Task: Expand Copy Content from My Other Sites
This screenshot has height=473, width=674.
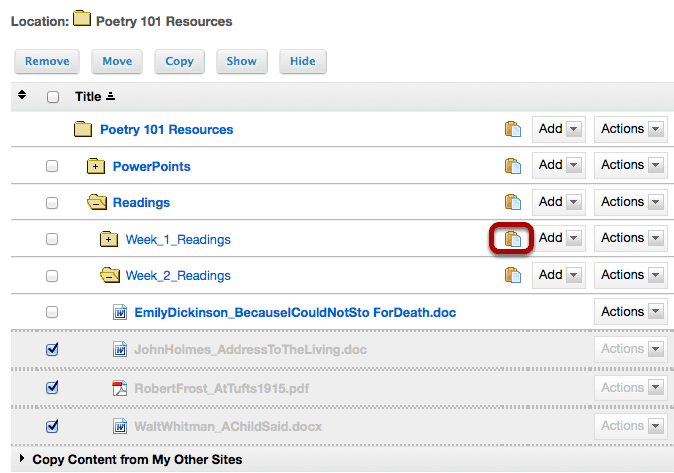Action: pyautogui.click(x=137, y=459)
